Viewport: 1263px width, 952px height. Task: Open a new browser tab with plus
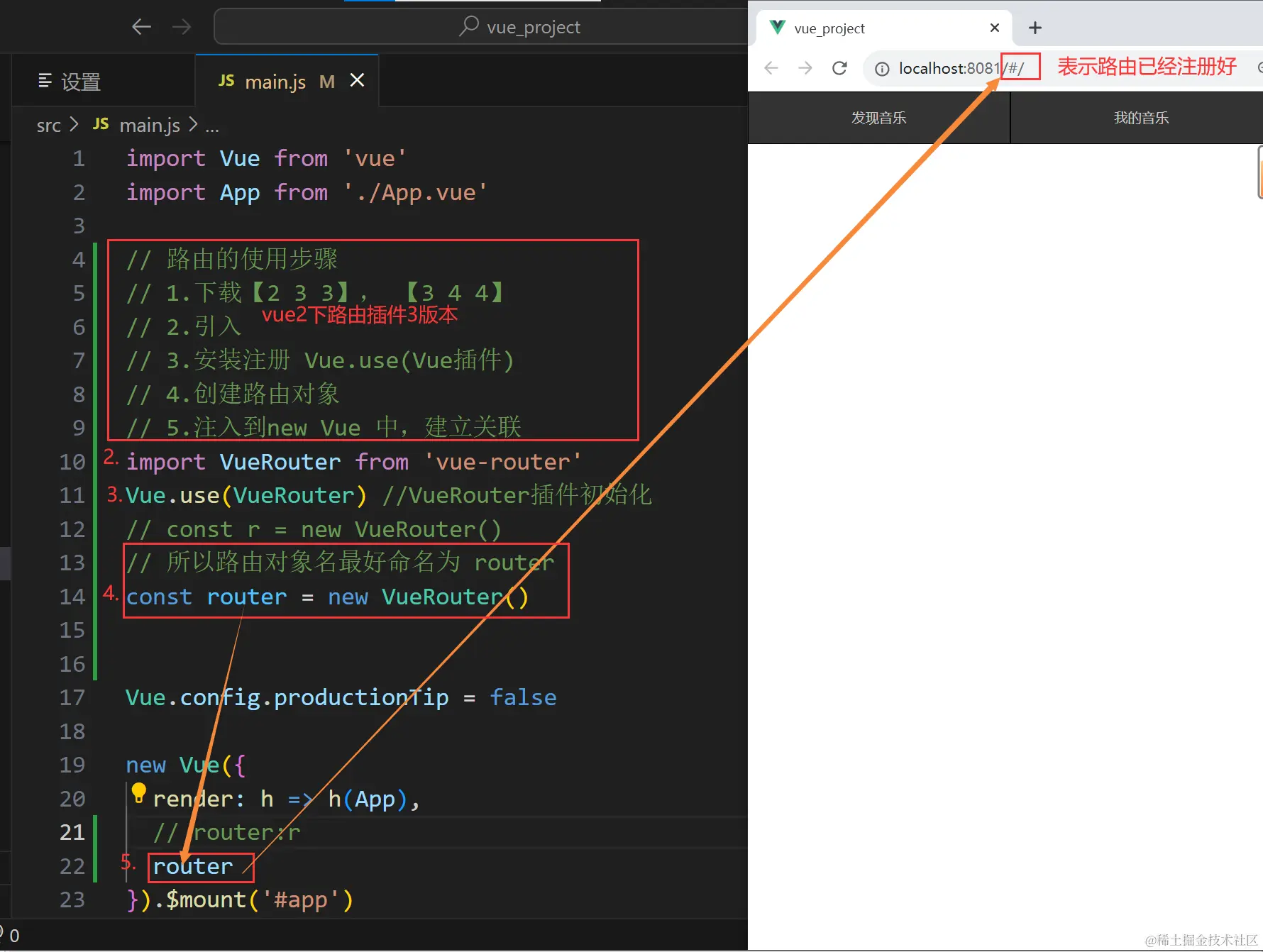tap(1035, 28)
